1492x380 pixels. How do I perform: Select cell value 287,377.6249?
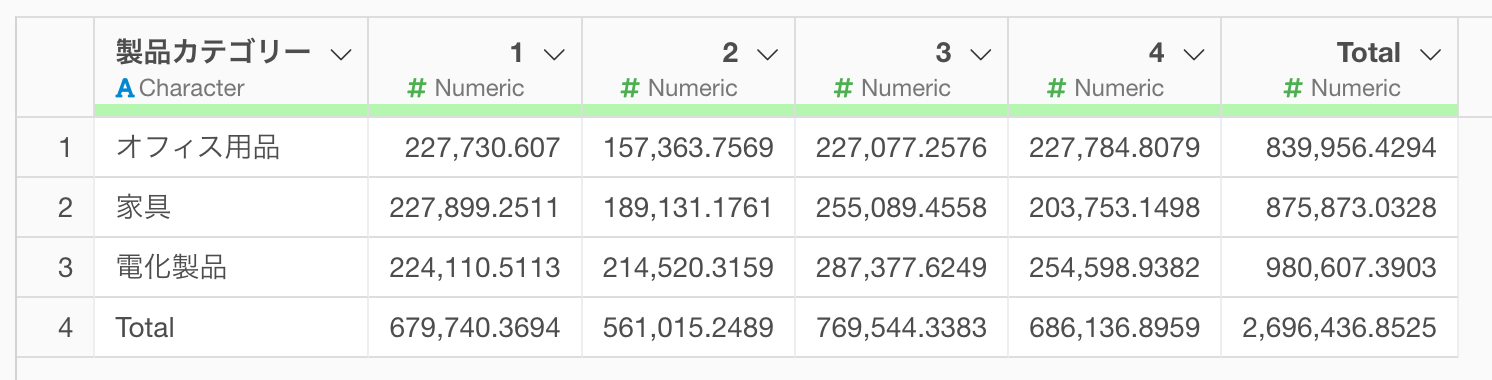point(901,267)
